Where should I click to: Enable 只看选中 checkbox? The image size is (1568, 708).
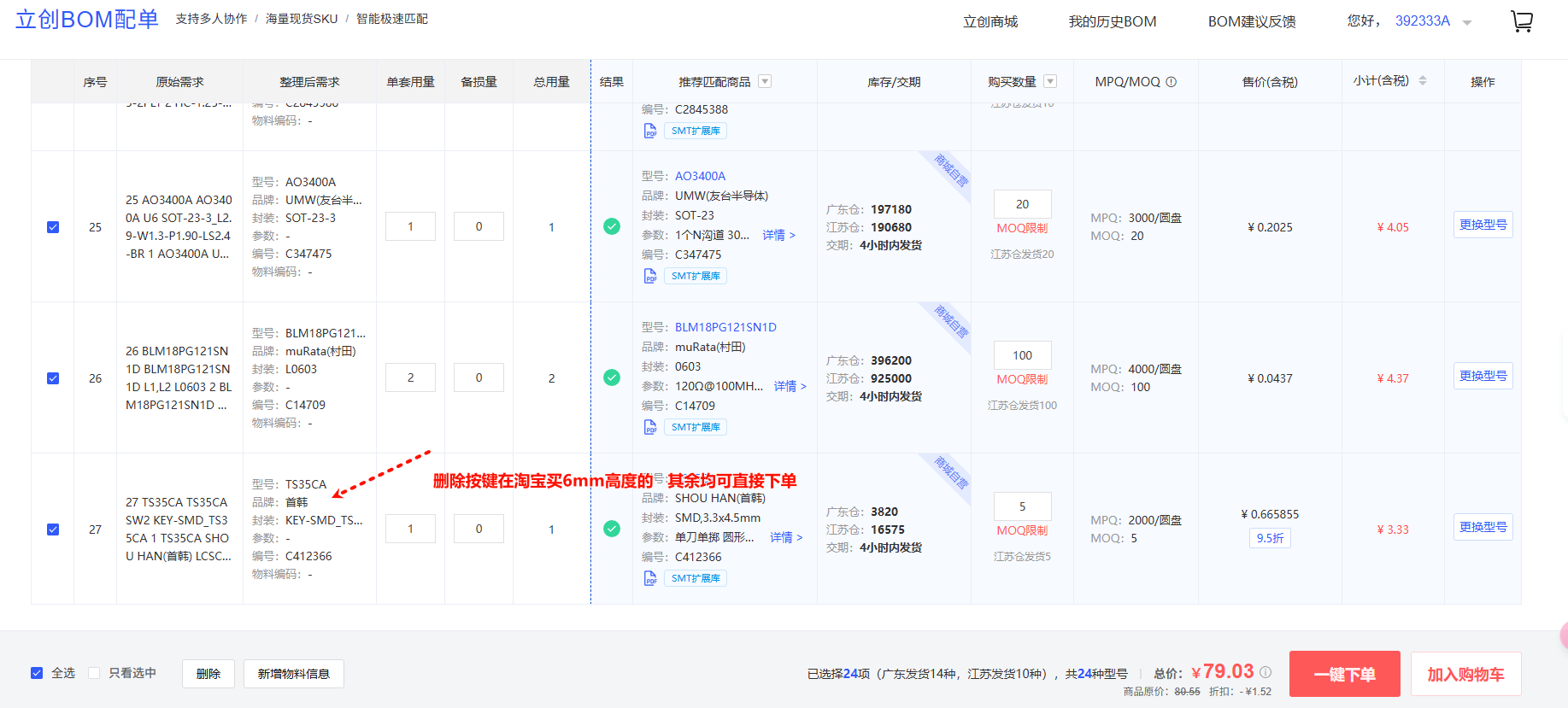click(x=94, y=673)
